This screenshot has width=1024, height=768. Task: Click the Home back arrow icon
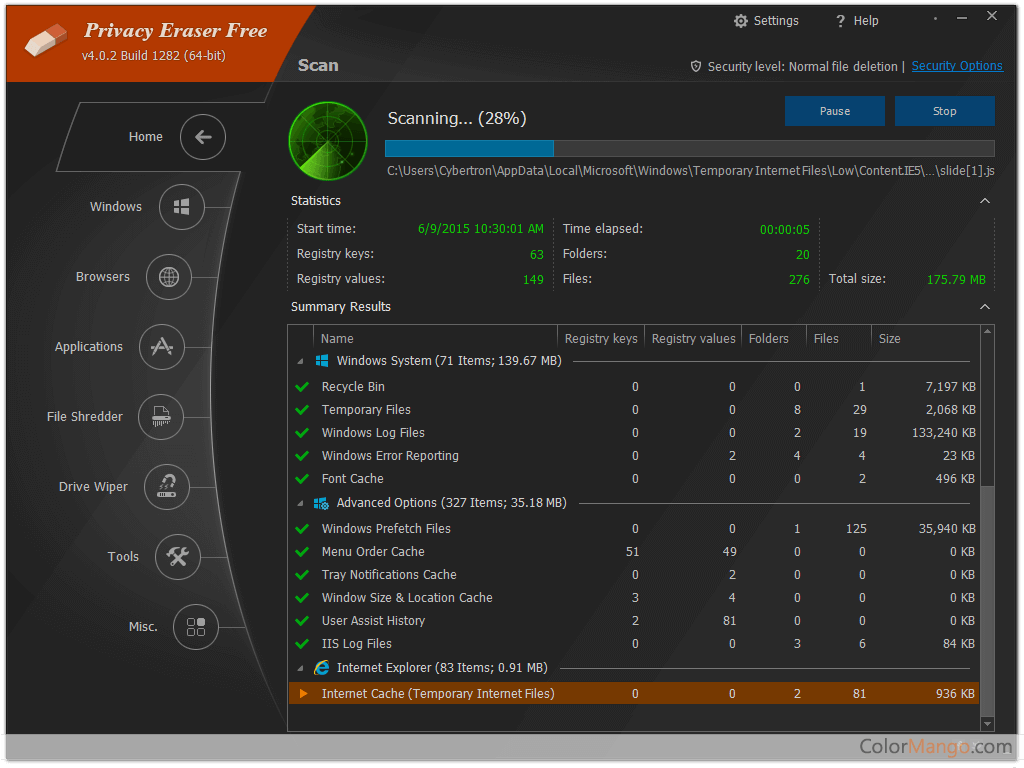202,136
